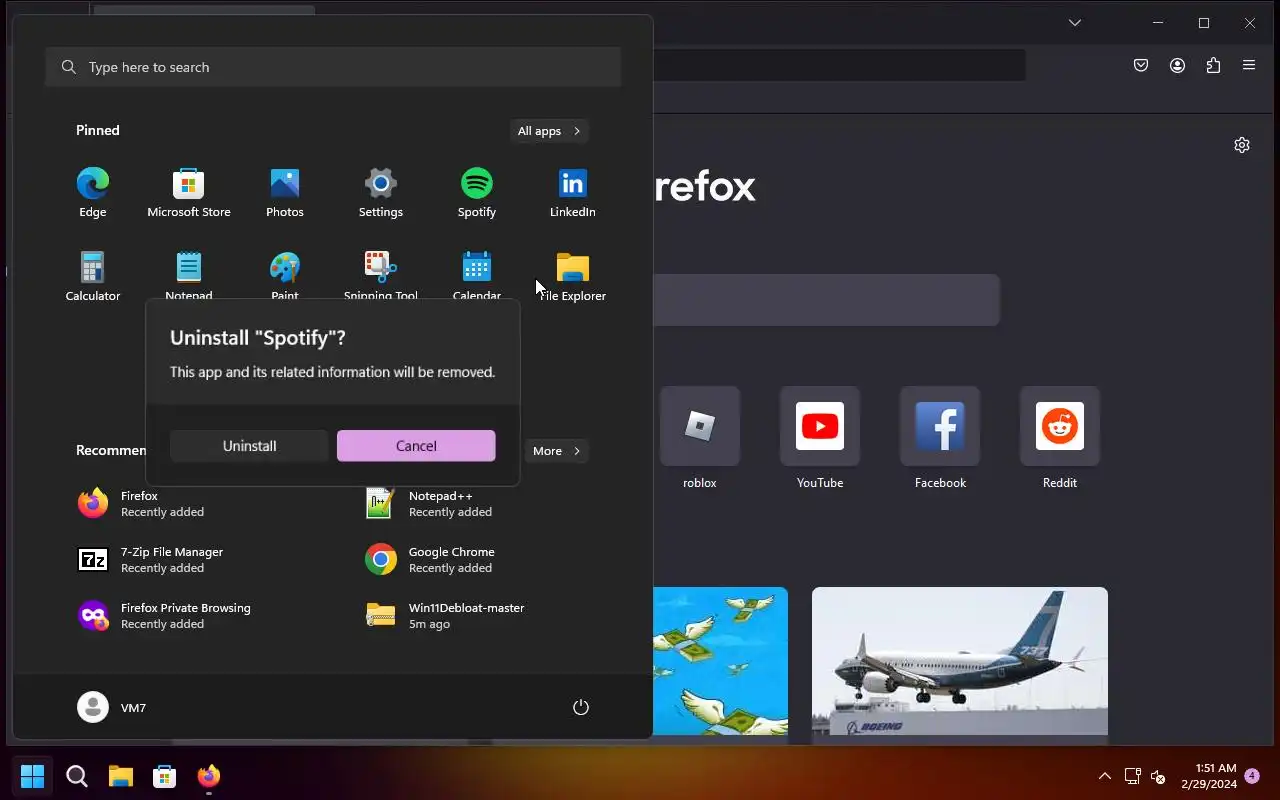Open Snipping Tool from pinned apps

coord(381,274)
